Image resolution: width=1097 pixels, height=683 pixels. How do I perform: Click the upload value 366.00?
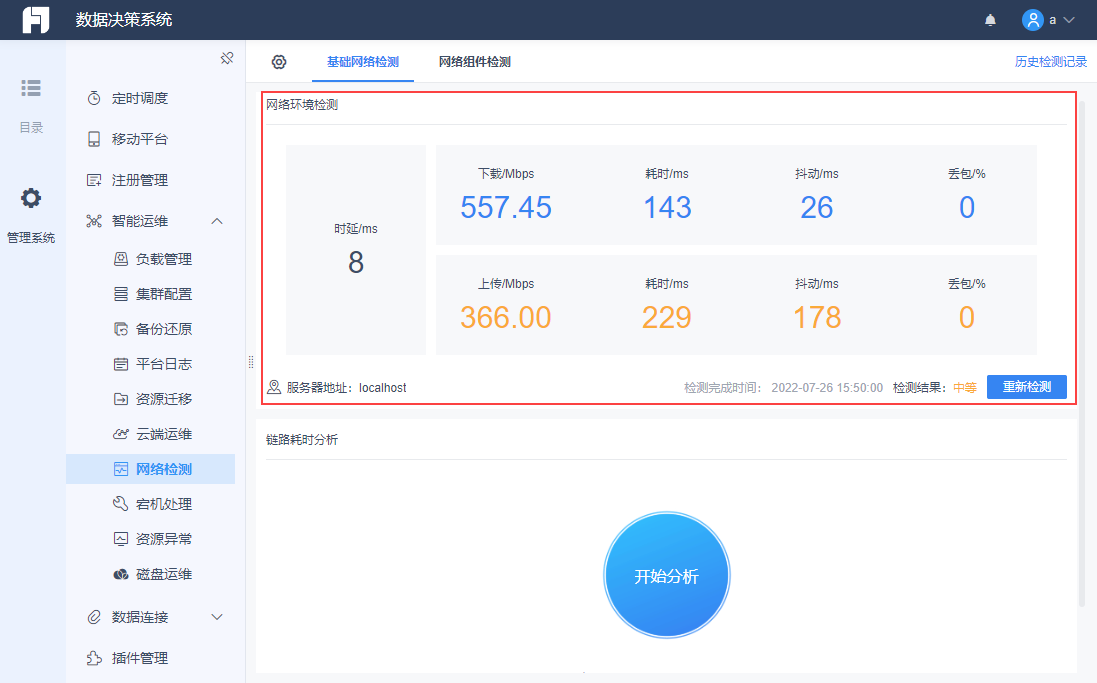506,318
